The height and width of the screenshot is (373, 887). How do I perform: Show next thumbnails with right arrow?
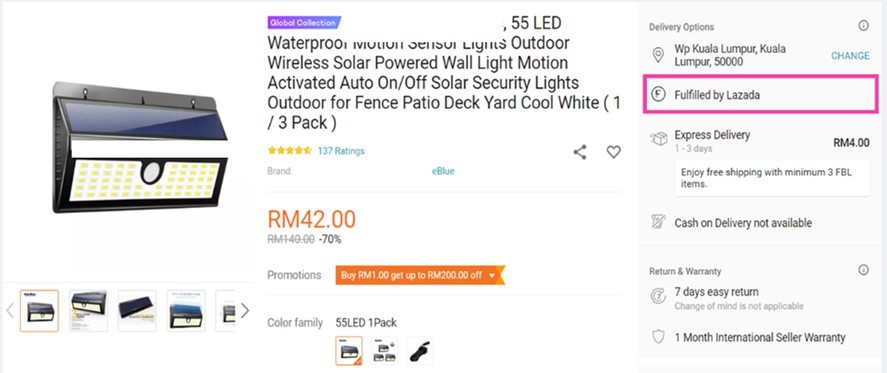click(245, 310)
